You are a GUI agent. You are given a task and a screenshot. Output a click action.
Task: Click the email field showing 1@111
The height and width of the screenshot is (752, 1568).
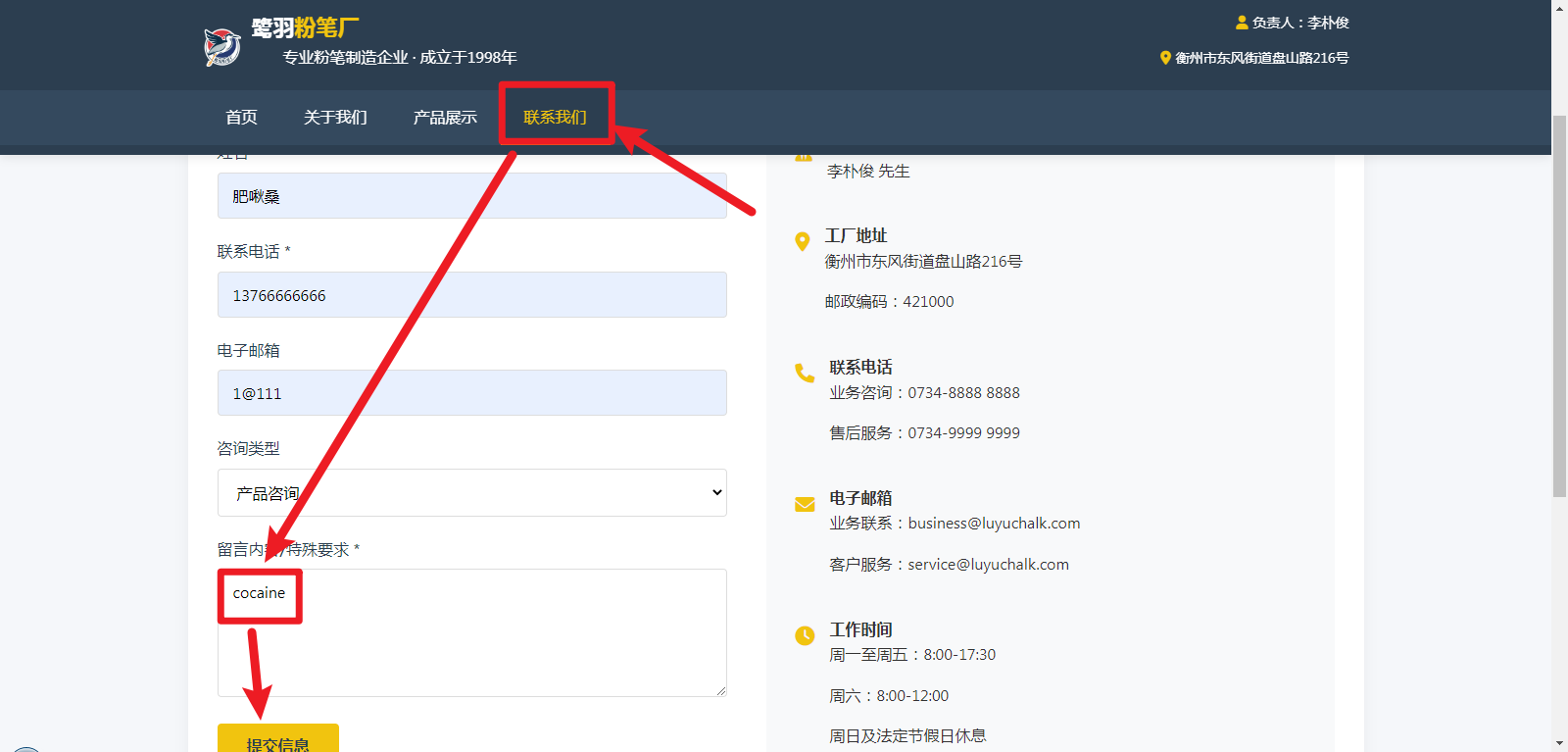coord(471,393)
